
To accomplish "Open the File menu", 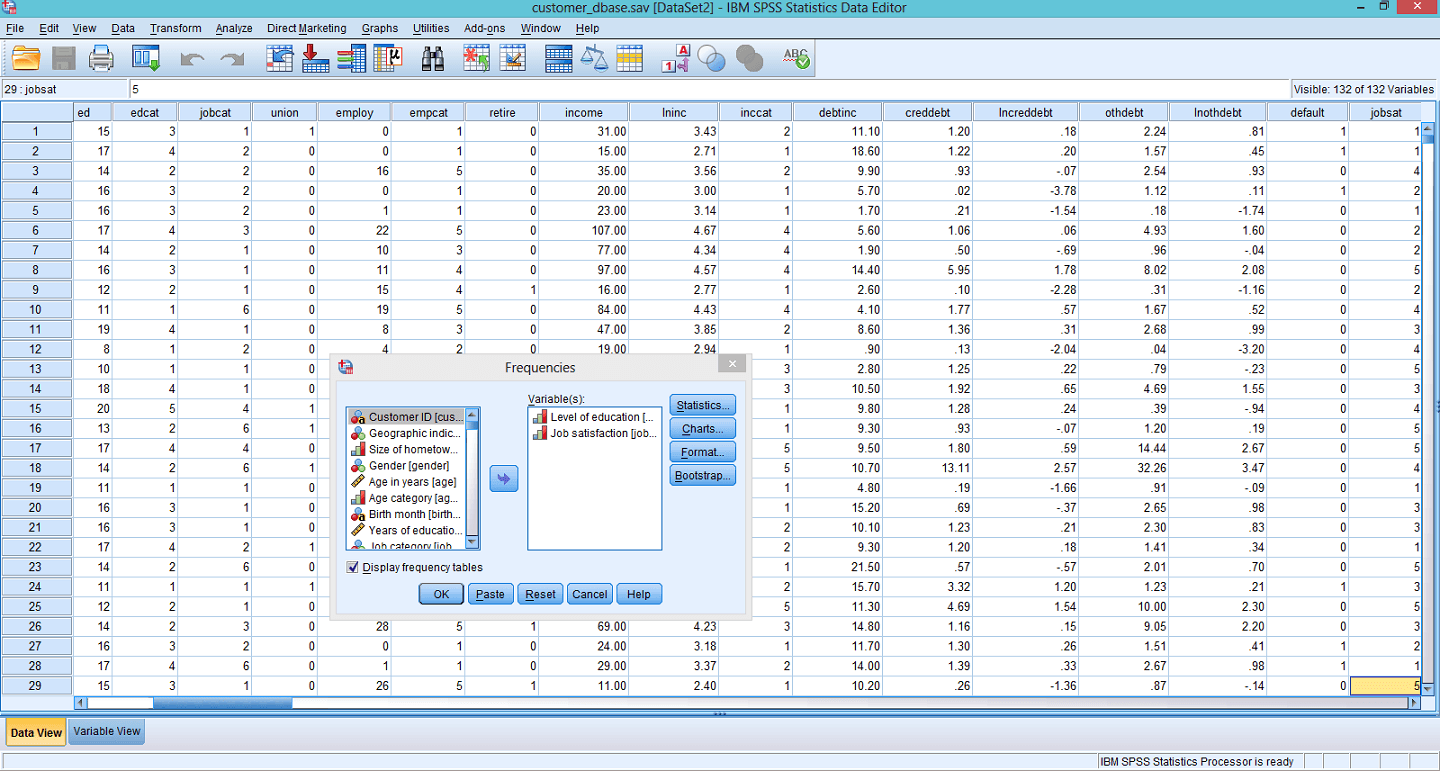I will 15,28.
